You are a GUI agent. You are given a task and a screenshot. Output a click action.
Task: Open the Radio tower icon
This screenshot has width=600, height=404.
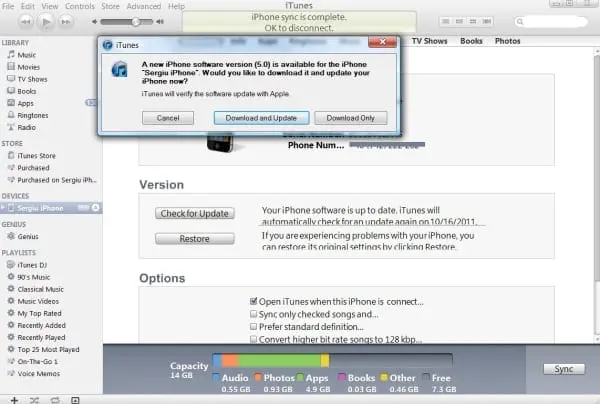[x=11, y=127]
